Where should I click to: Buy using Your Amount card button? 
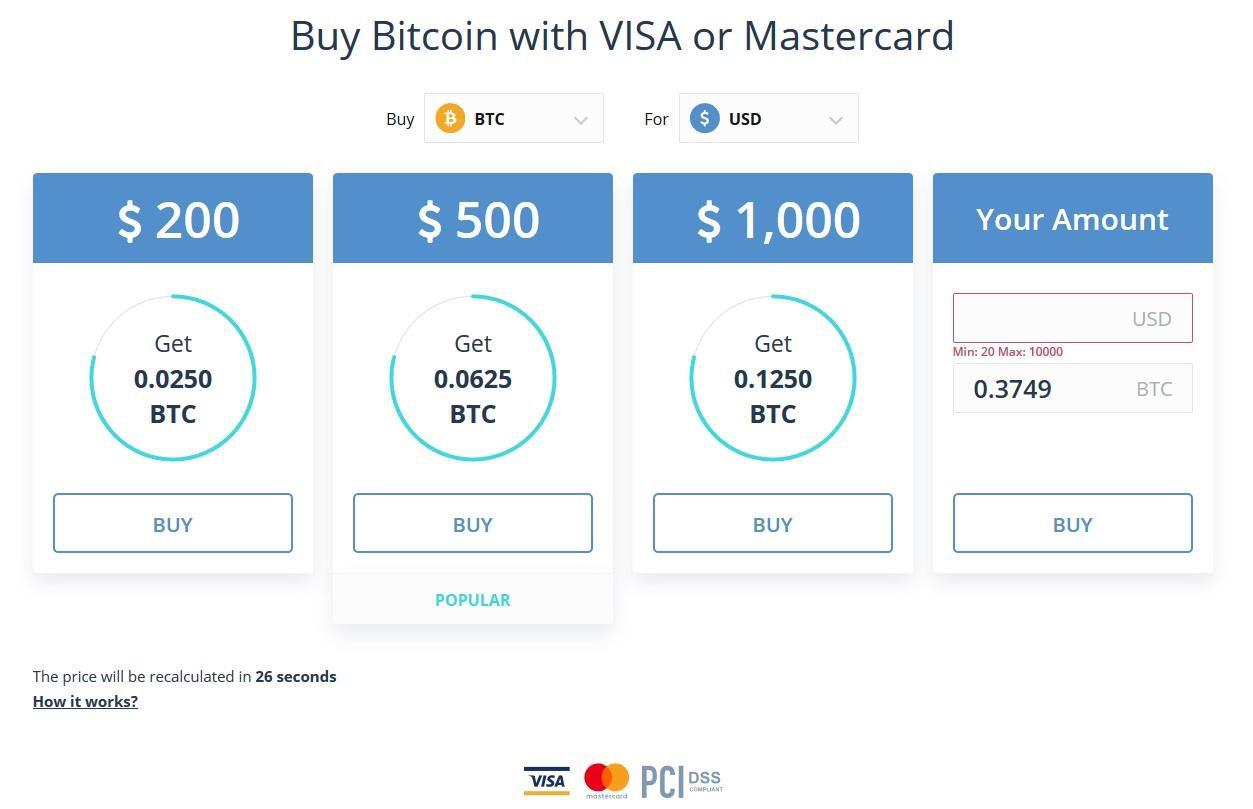pos(1073,523)
